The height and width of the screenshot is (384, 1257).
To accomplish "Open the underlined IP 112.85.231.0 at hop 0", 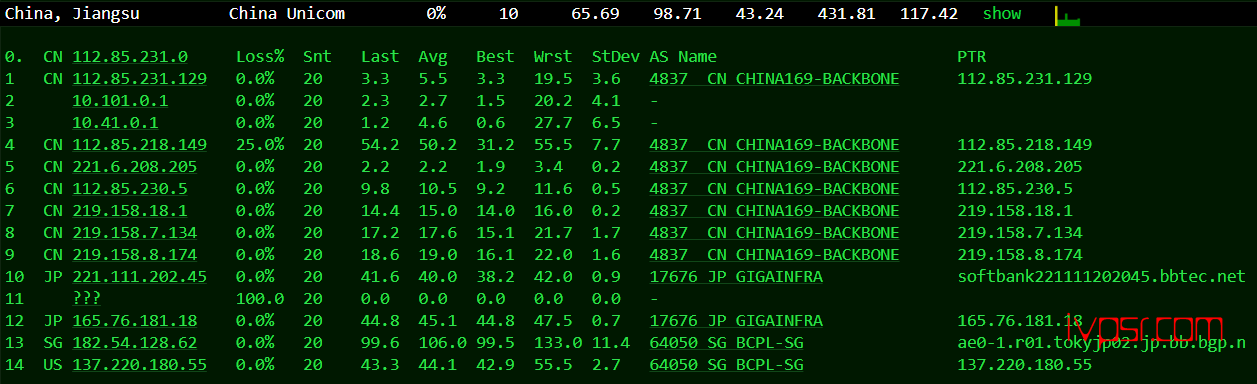I will pyautogui.click(x=130, y=57).
